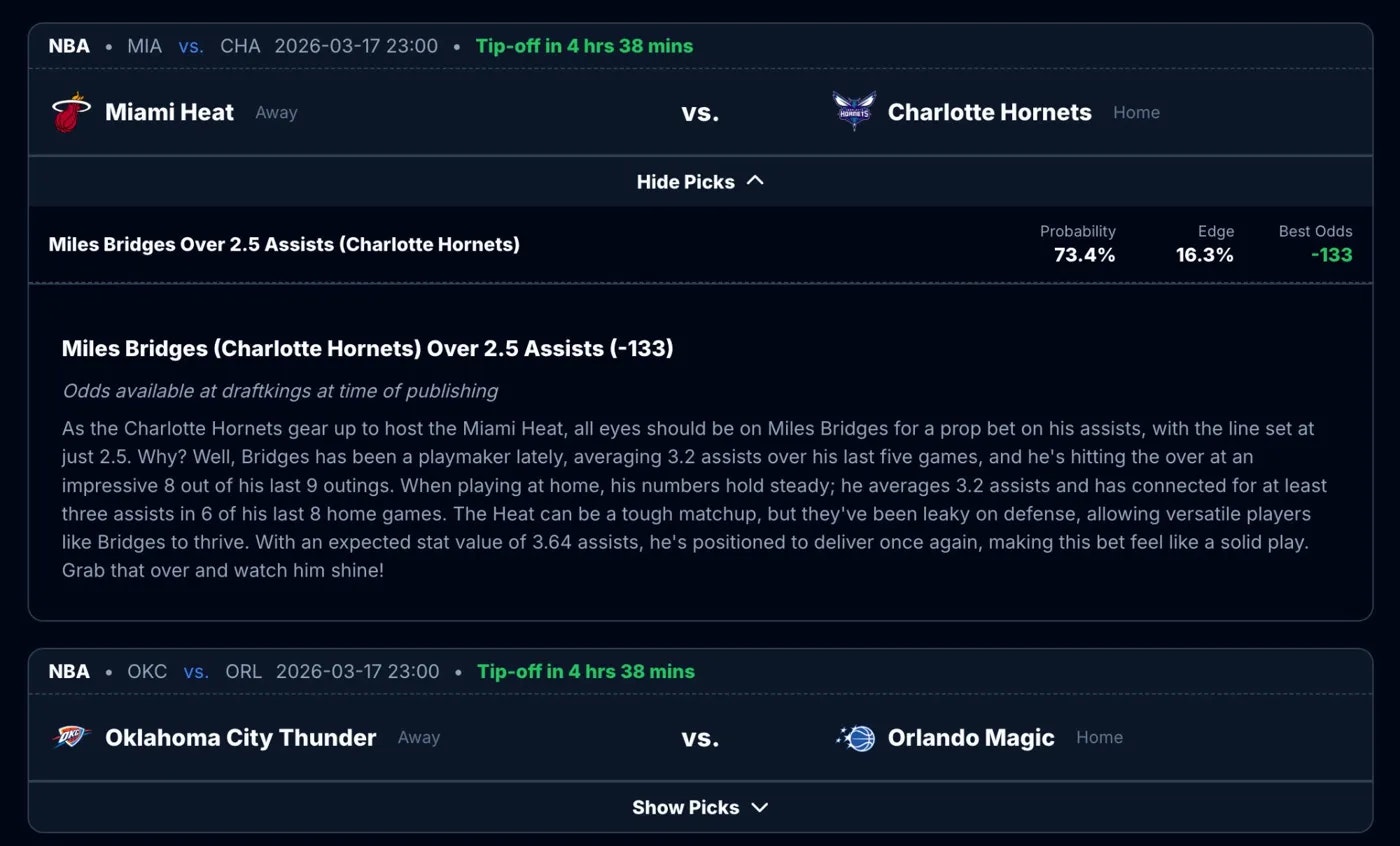Select the NBA label on the Heat game

tap(69, 46)
